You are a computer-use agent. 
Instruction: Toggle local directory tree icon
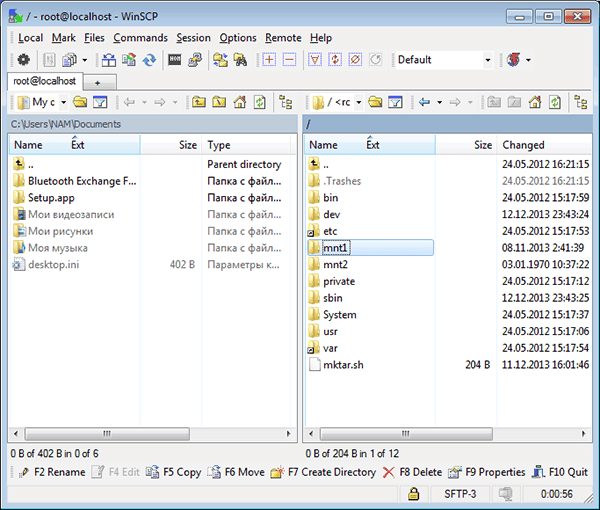pos(285,102)
